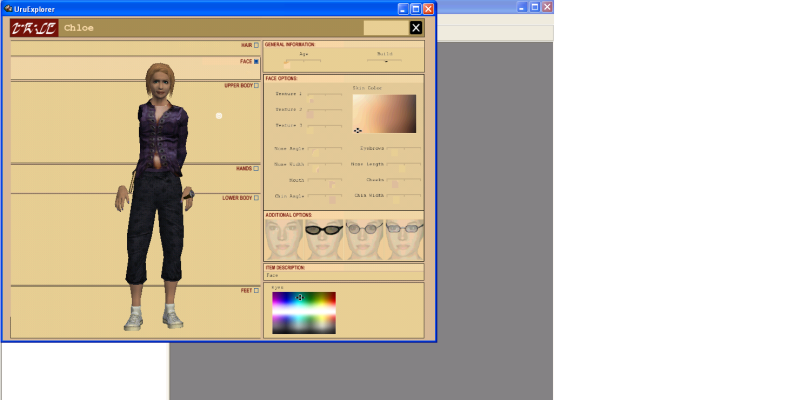
Task: Minimize the UruExplorer window
Action: tap(403, 9)
